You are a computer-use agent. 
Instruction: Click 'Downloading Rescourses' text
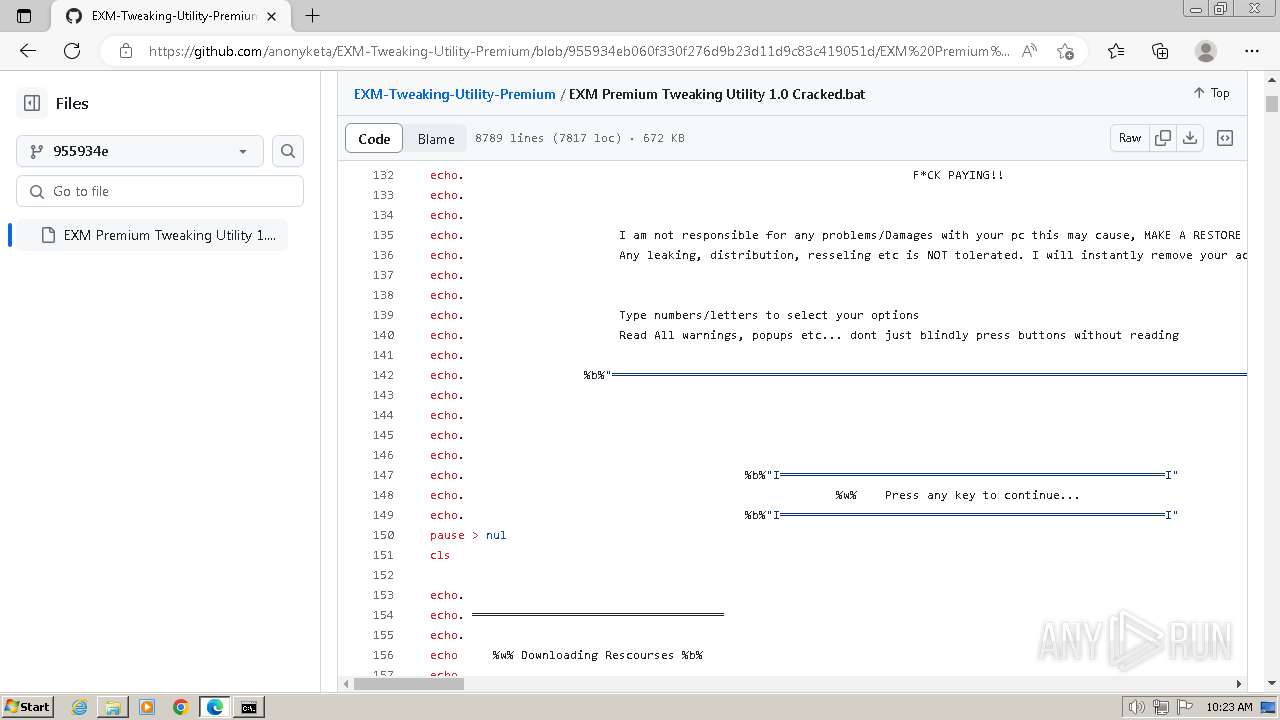click(597, 655)
